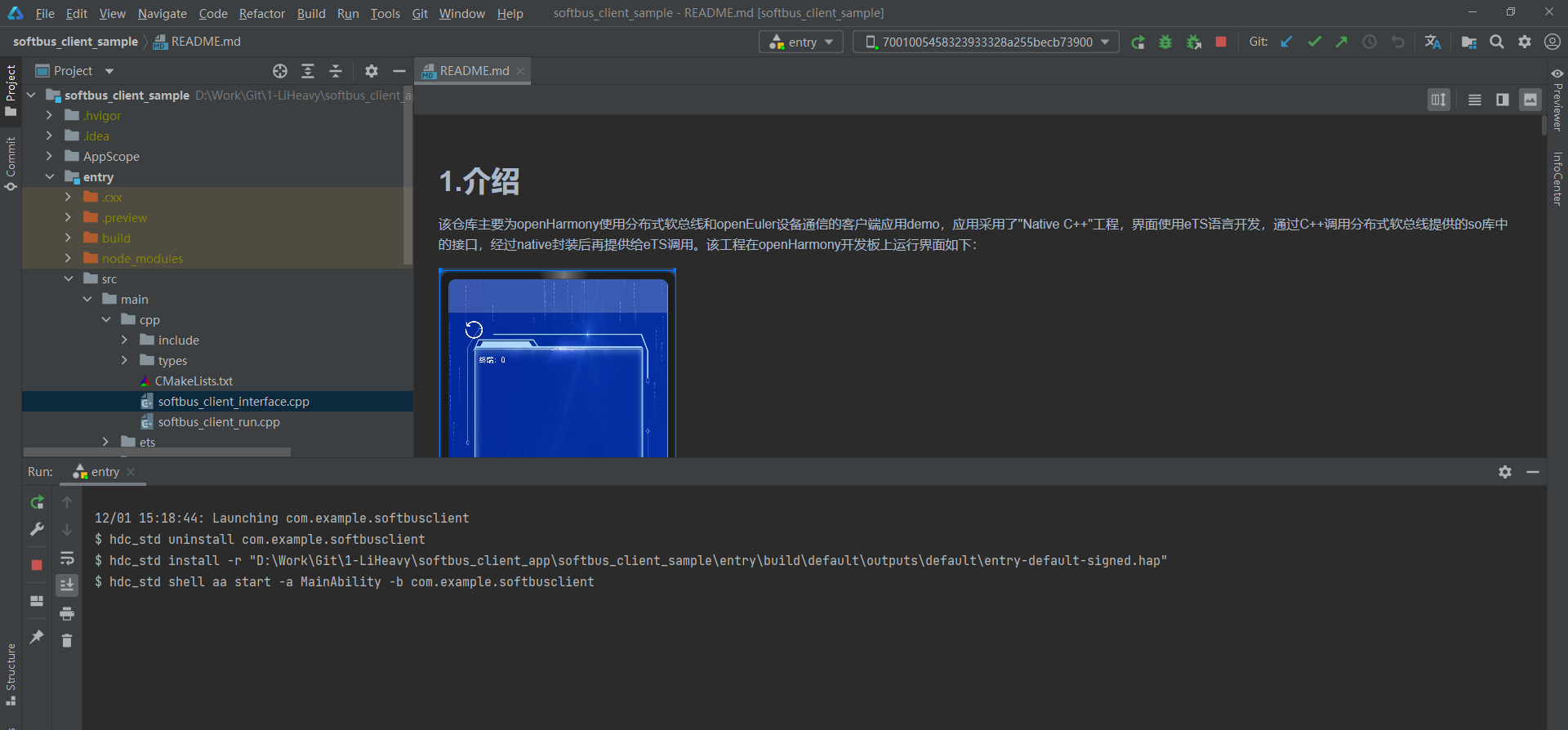This screenshot has height=730, width=1568.
Task: Open the translate icon in the toolbar
Action: tap(1432, 42)
